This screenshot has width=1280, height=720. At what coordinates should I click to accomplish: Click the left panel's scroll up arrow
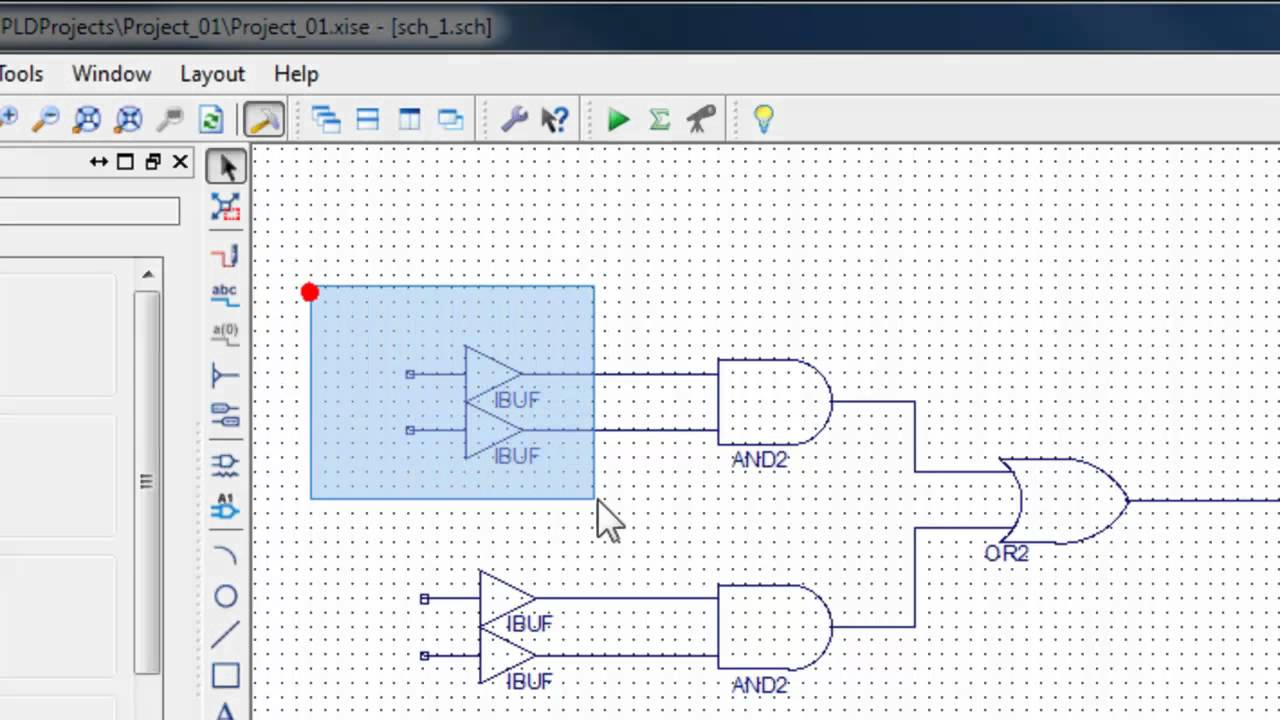148,274
